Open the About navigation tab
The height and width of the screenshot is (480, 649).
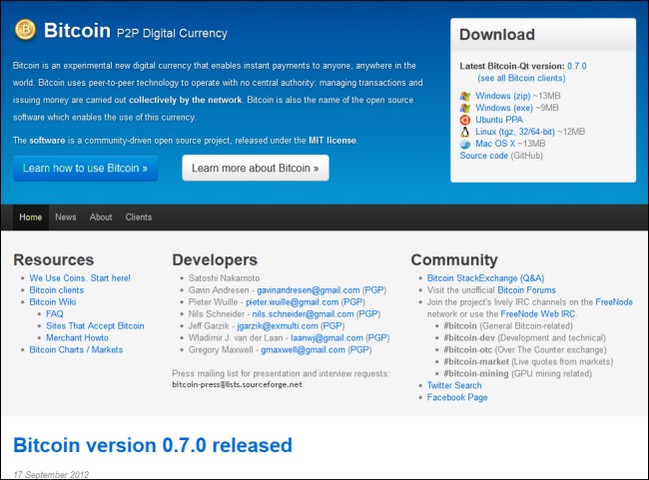tap(101, 217)
